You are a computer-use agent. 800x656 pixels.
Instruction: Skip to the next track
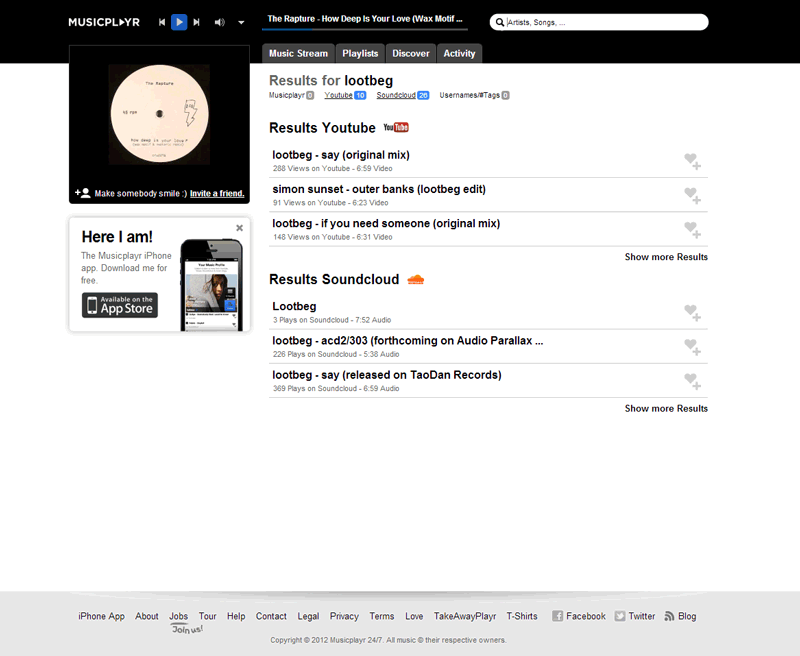[x=196, y=22]
